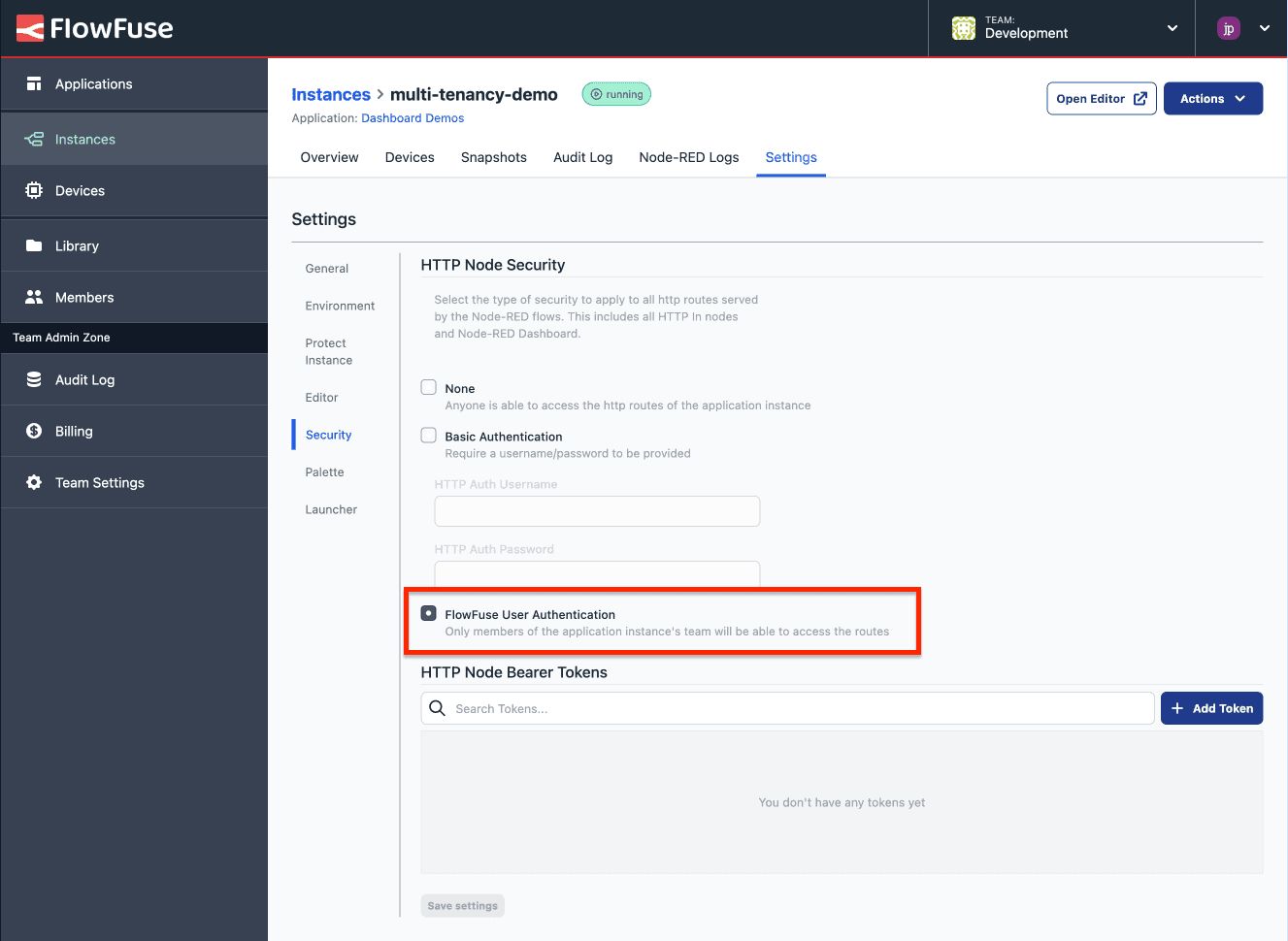Click the Add Token button

point(1211,708)
